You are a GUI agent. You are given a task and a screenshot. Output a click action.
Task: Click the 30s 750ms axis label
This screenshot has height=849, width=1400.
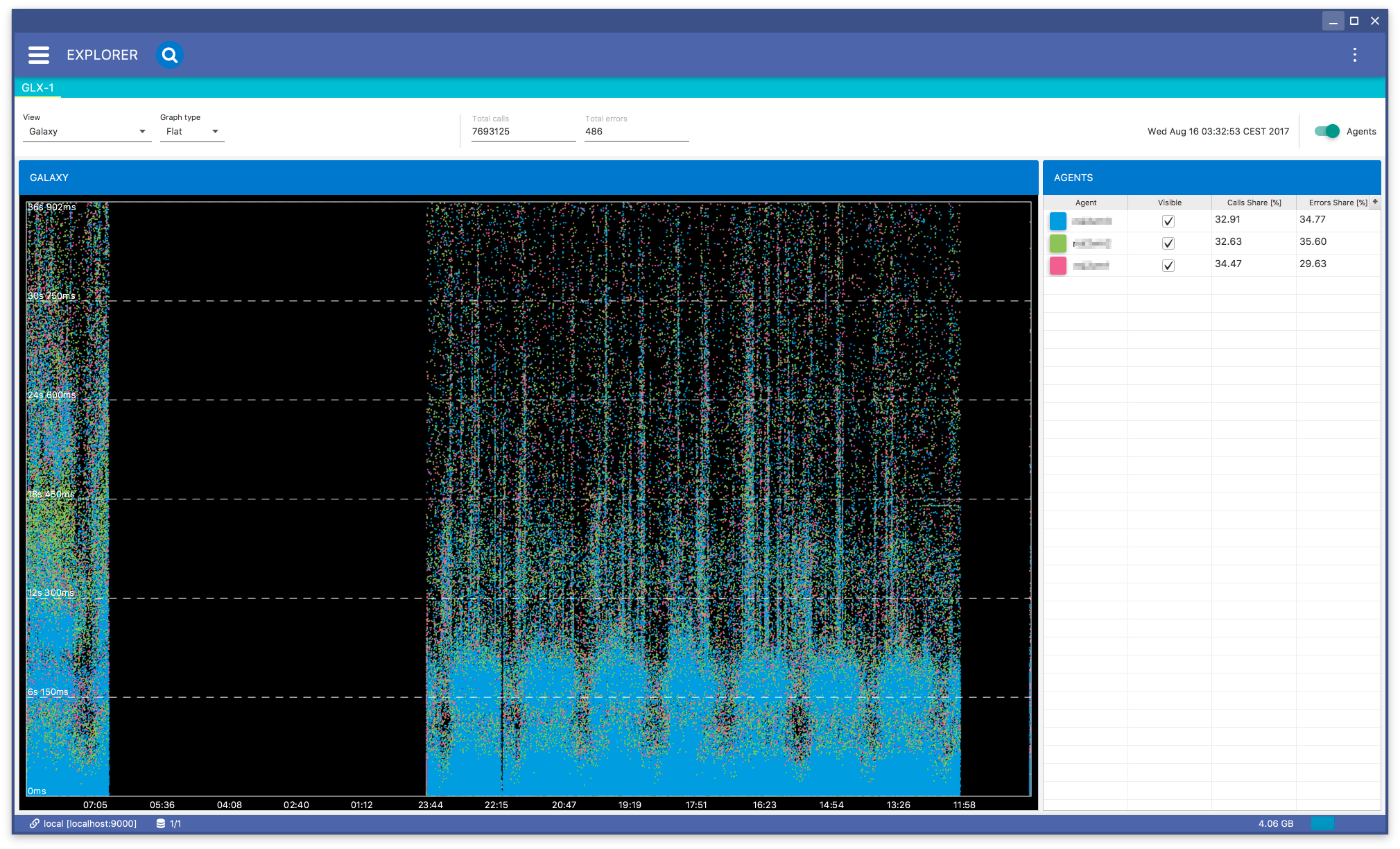(52, 295)
